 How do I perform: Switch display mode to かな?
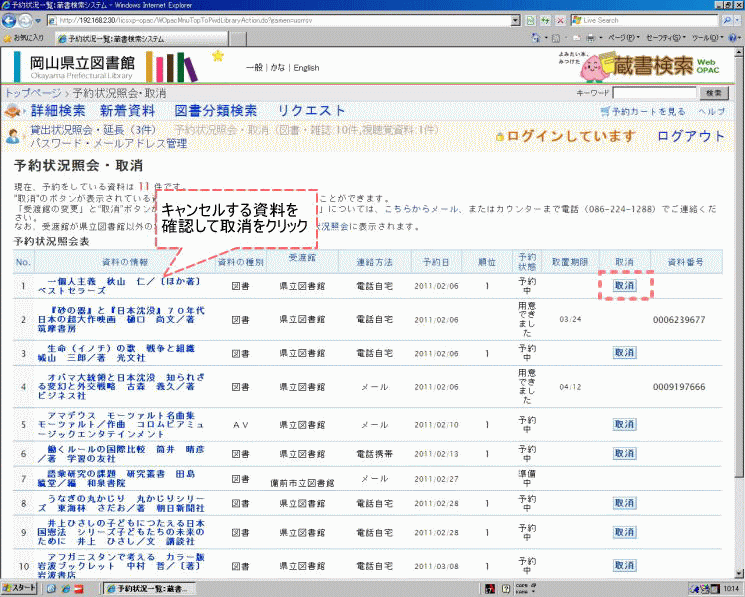coord(278,67)
